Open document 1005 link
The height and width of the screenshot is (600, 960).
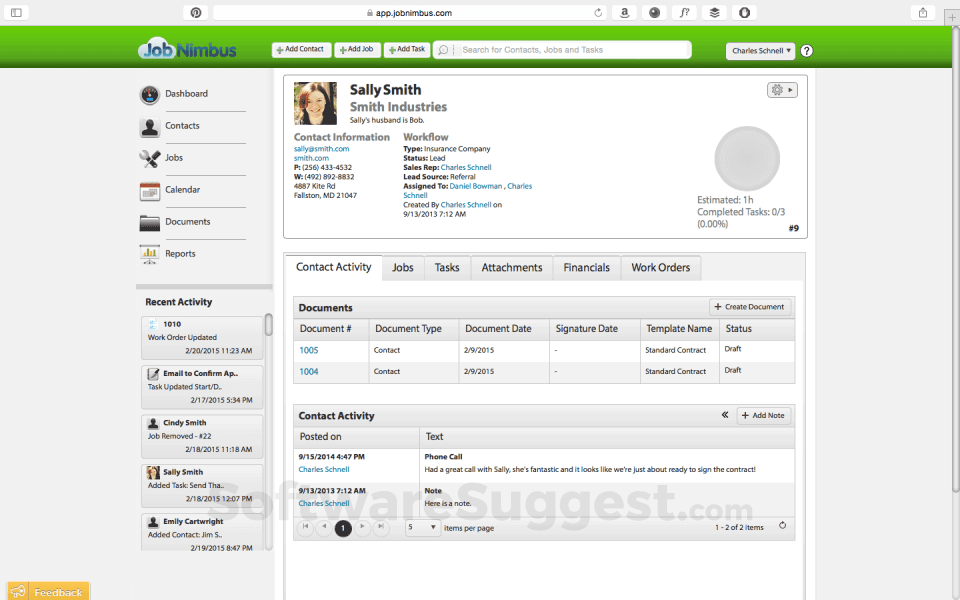coord(309,350)
